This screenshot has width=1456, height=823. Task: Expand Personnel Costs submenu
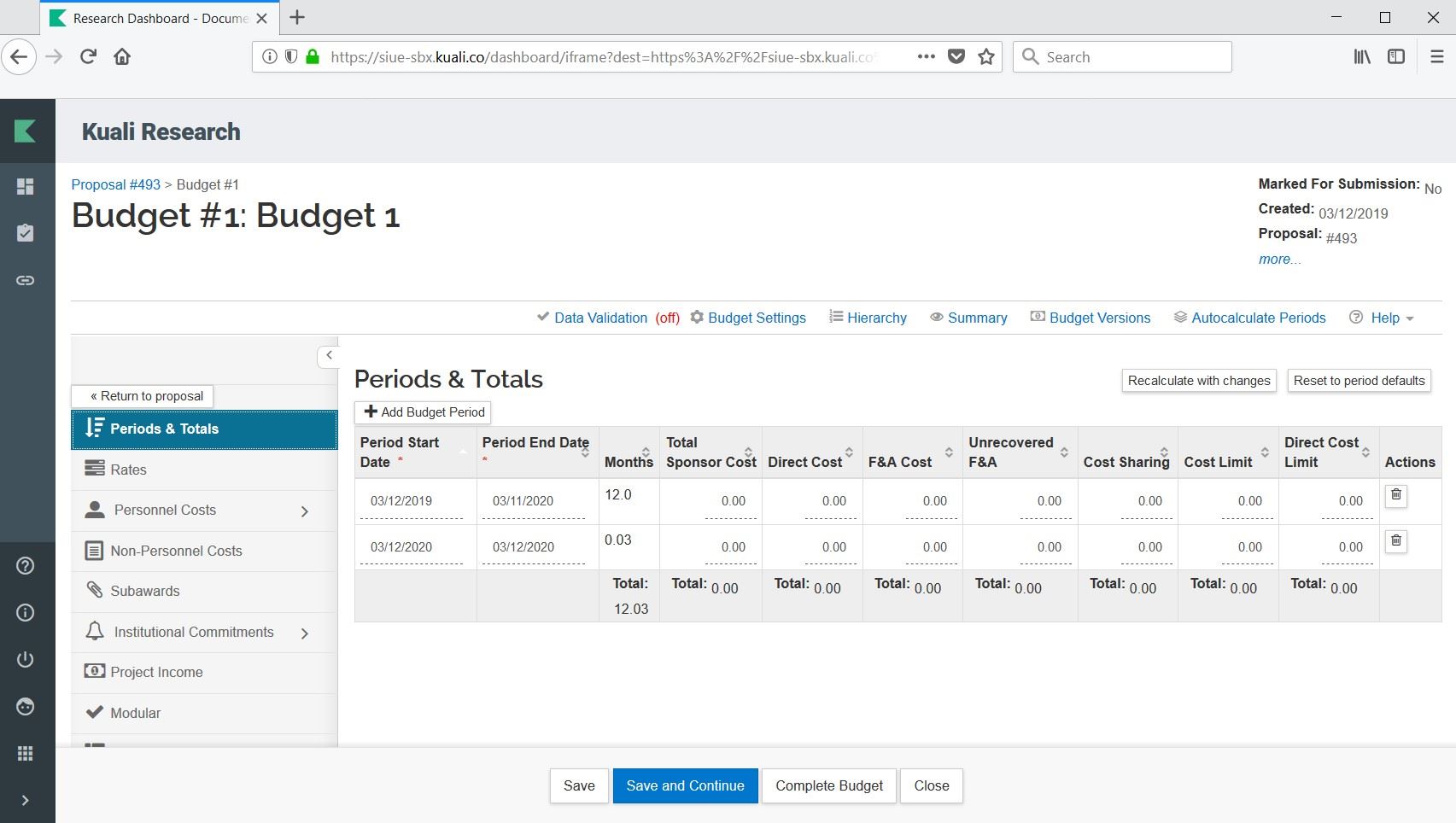click(305, 511)
